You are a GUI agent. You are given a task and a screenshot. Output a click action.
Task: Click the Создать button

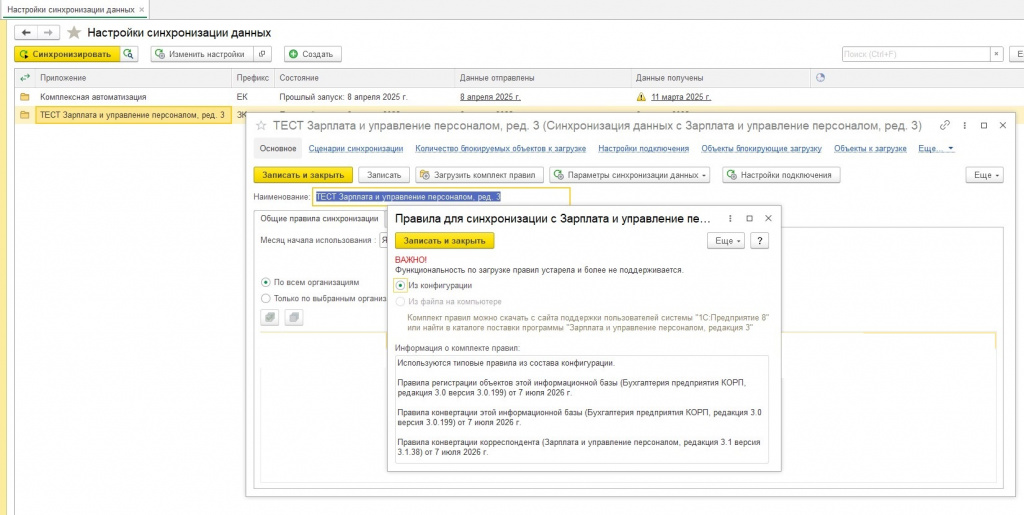coord(312,54)
